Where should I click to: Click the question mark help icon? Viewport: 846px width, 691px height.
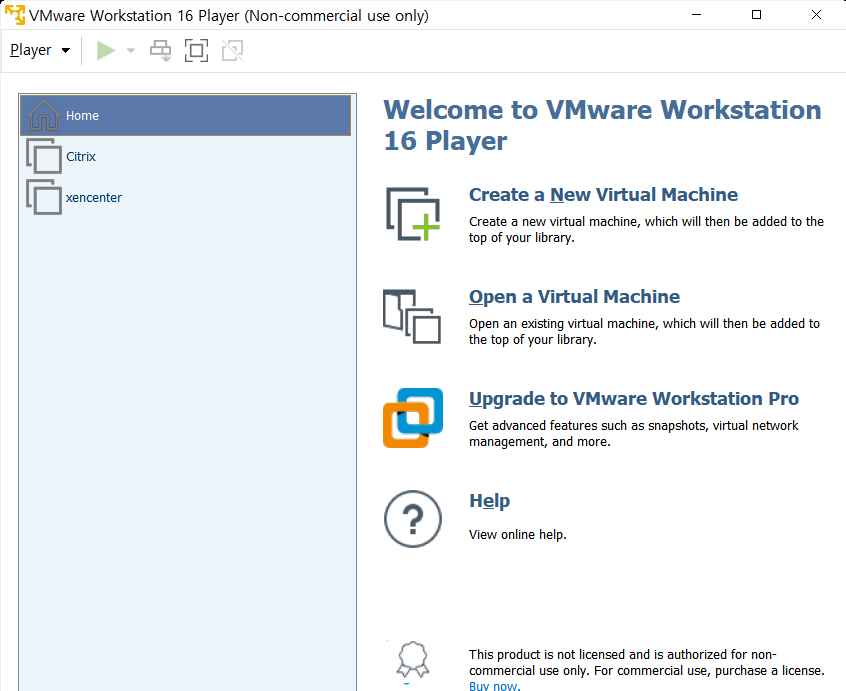coord(413,519)
